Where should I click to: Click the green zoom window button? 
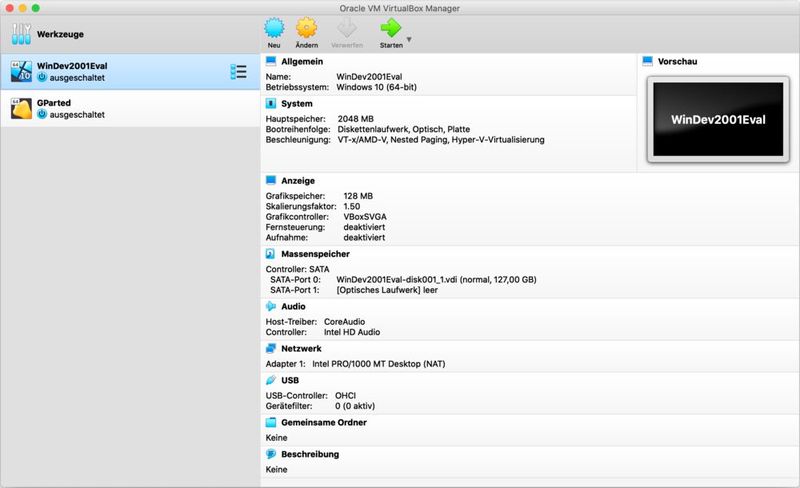[x=36, y=8]
